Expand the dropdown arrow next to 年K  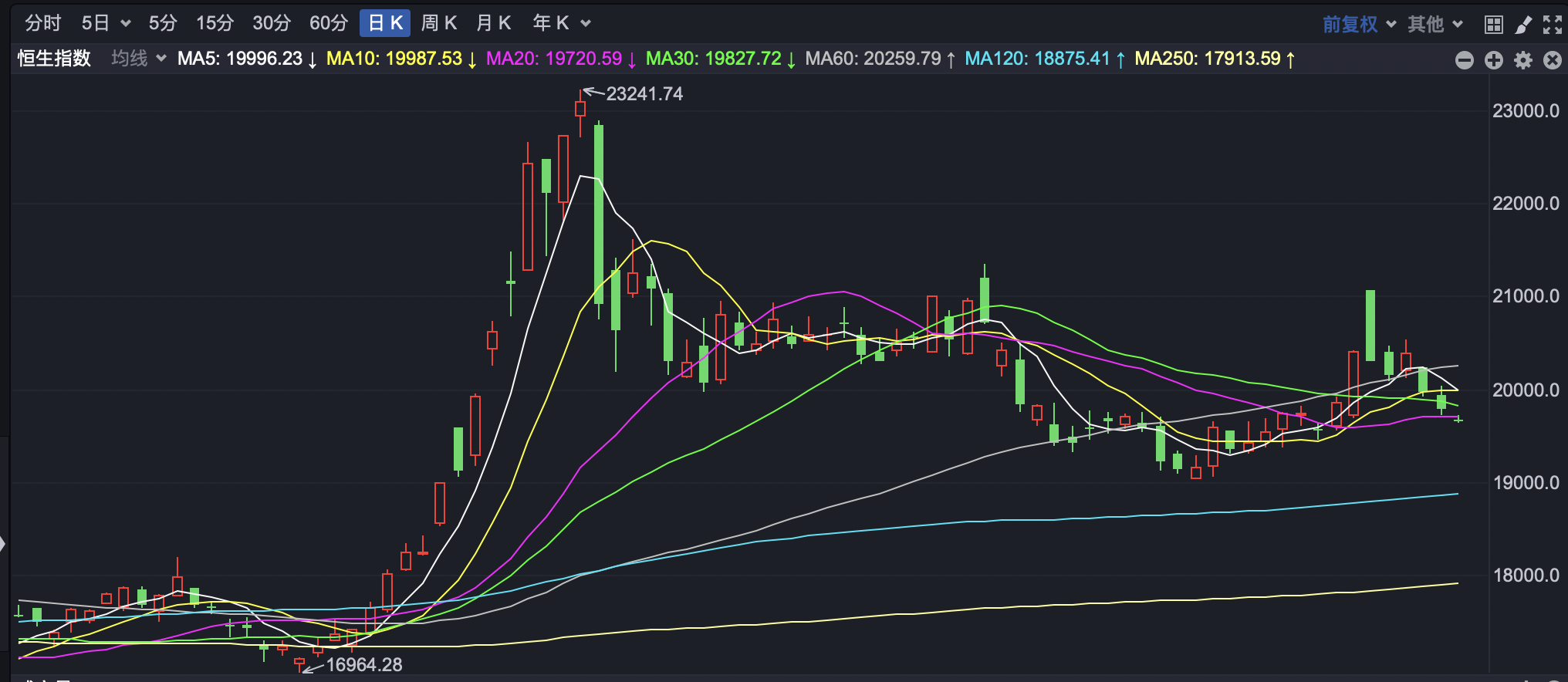586,24
